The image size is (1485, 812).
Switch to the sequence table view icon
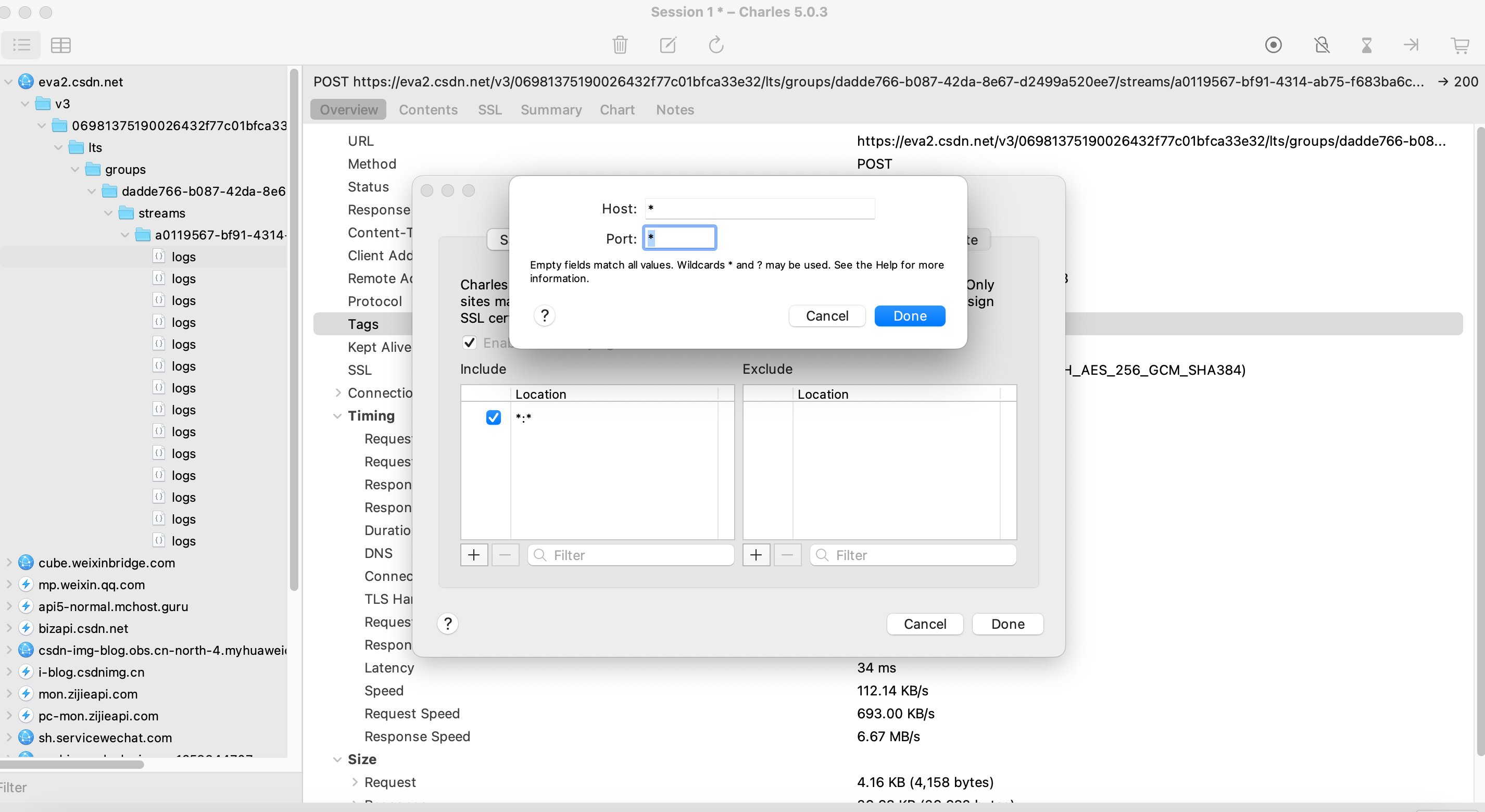(x=60, y=44)
